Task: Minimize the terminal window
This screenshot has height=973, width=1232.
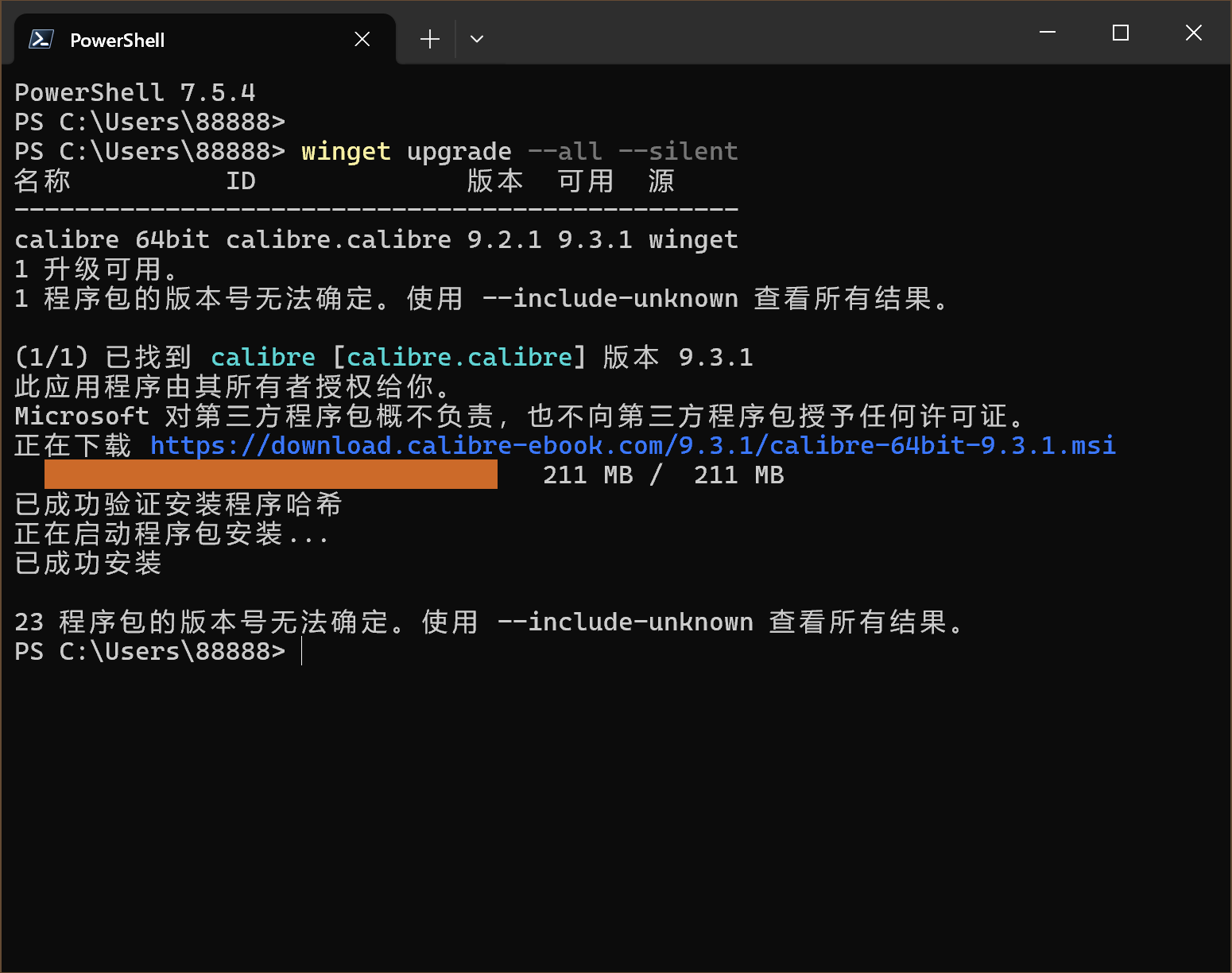Action: click(1048, 33)
